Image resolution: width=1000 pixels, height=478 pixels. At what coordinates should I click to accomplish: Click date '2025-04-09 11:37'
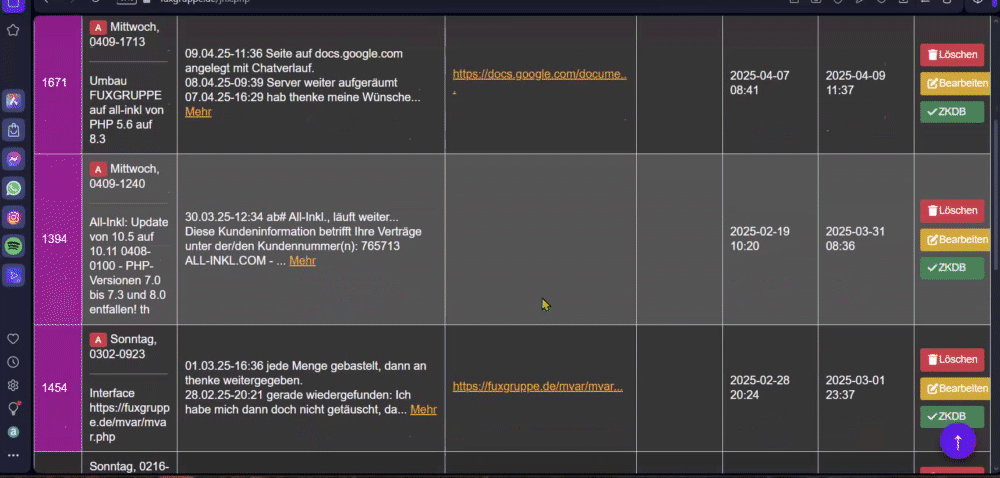point(855,83)
